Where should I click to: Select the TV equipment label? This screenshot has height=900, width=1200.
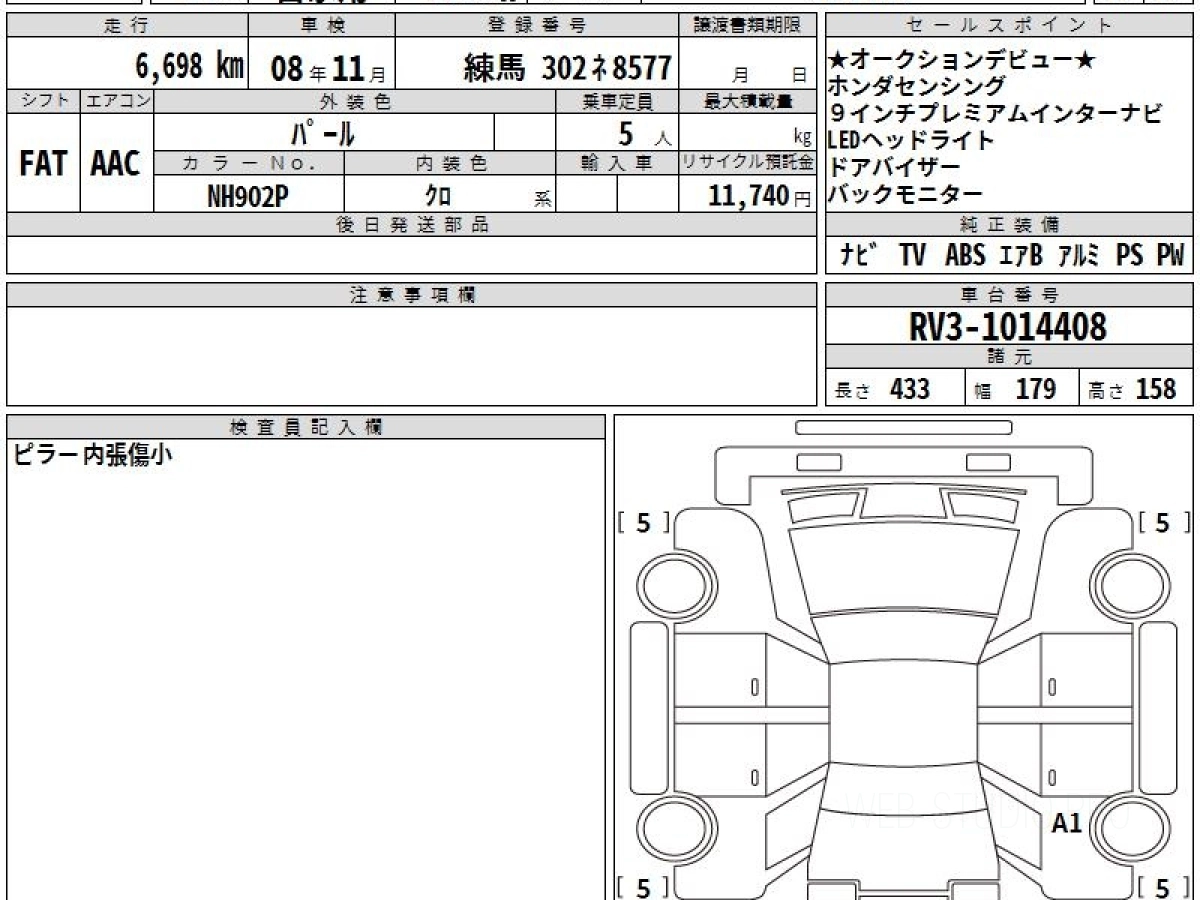click(x=912, y=256)
